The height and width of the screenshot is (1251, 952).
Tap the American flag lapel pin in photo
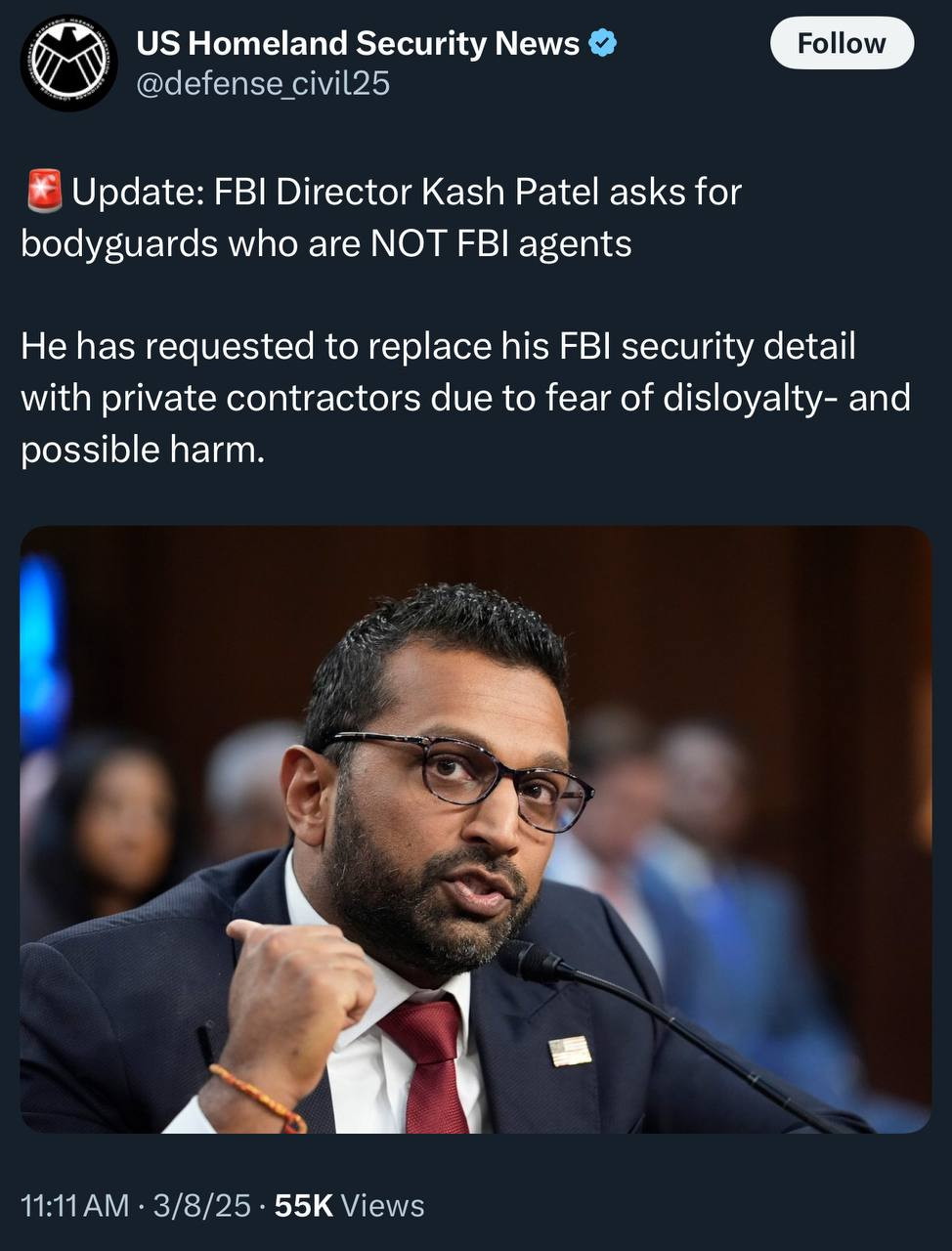click(x=570, y=1051)
